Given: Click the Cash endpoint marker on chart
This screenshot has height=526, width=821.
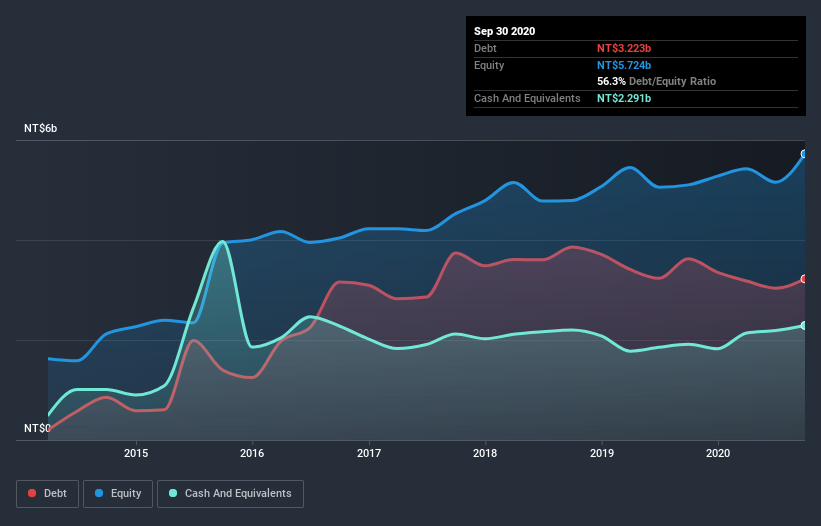Looking at the screenshot, I should (804, 326).
